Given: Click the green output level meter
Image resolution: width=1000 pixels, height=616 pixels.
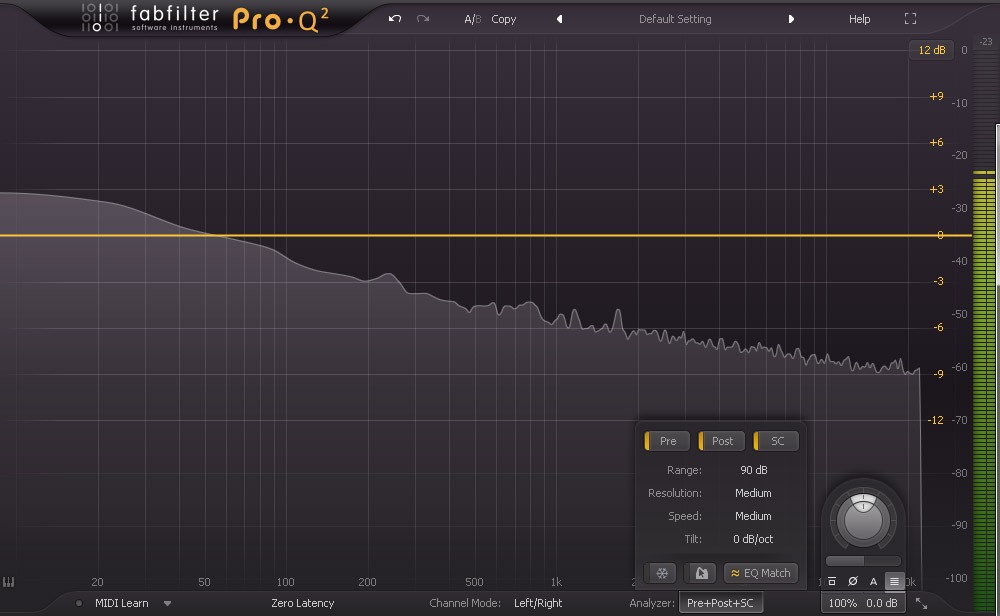Looking at the screenshot, I should coord(984,389).
